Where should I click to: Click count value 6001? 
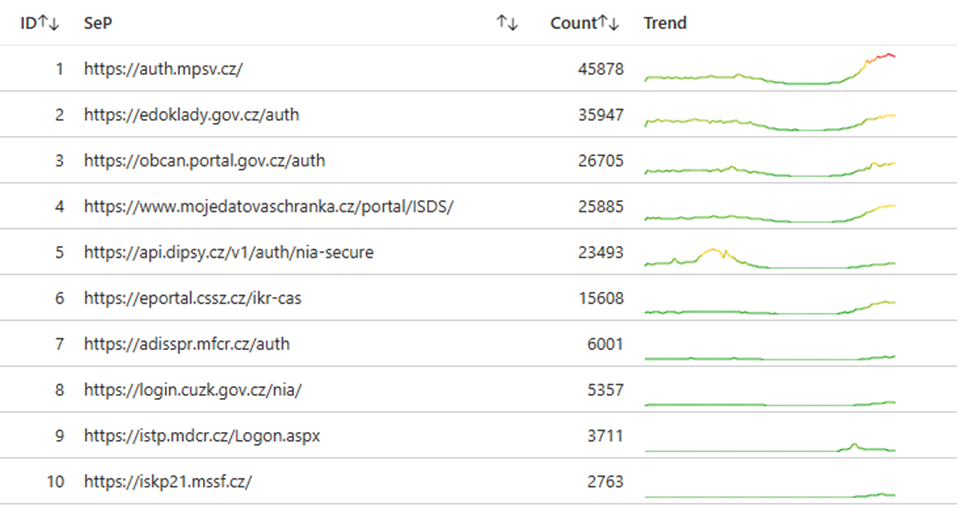click(x=605, y=343)
